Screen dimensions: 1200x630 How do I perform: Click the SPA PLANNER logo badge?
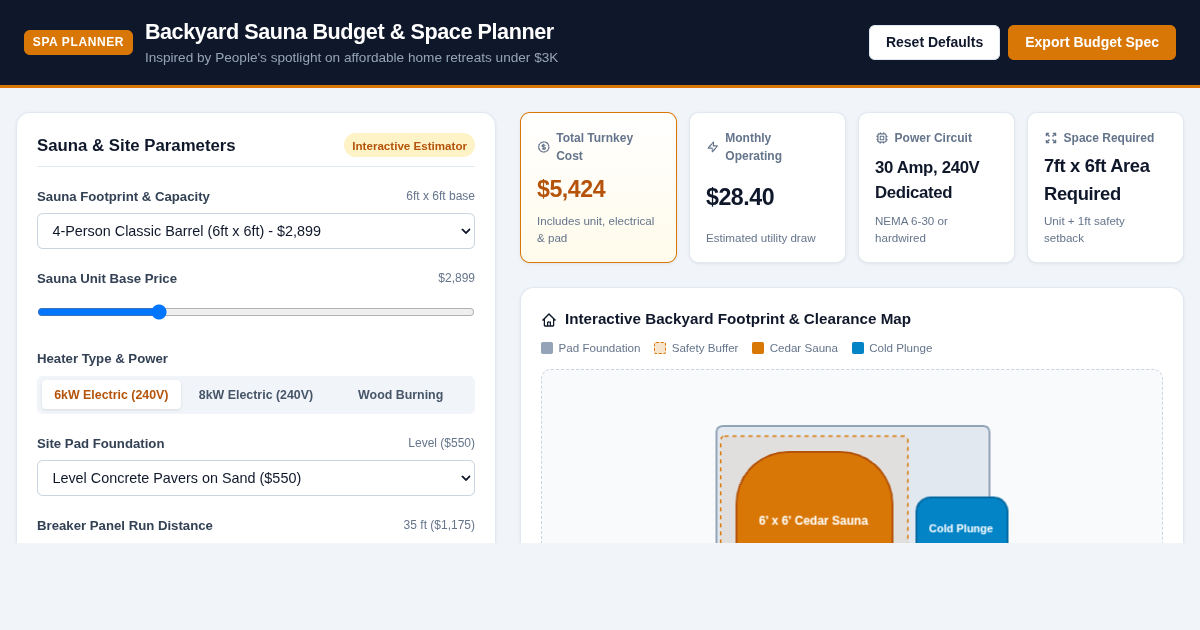(x=78, y=42)
